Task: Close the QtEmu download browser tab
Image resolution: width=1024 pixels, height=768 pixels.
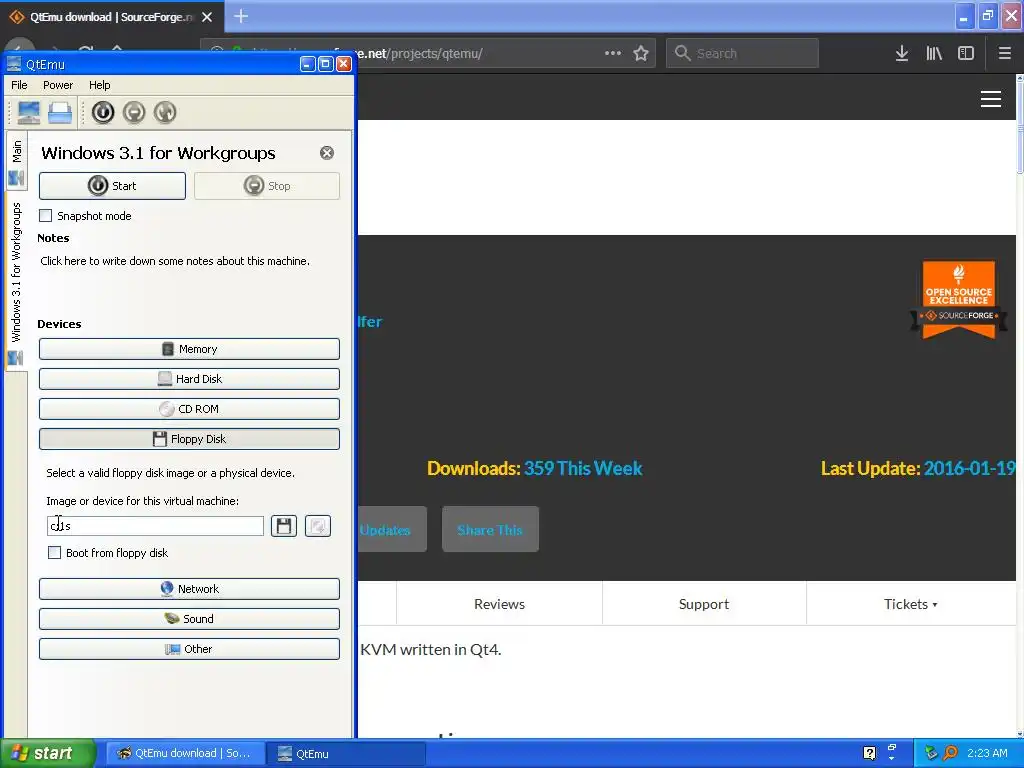Action: (x=207, y=17)
